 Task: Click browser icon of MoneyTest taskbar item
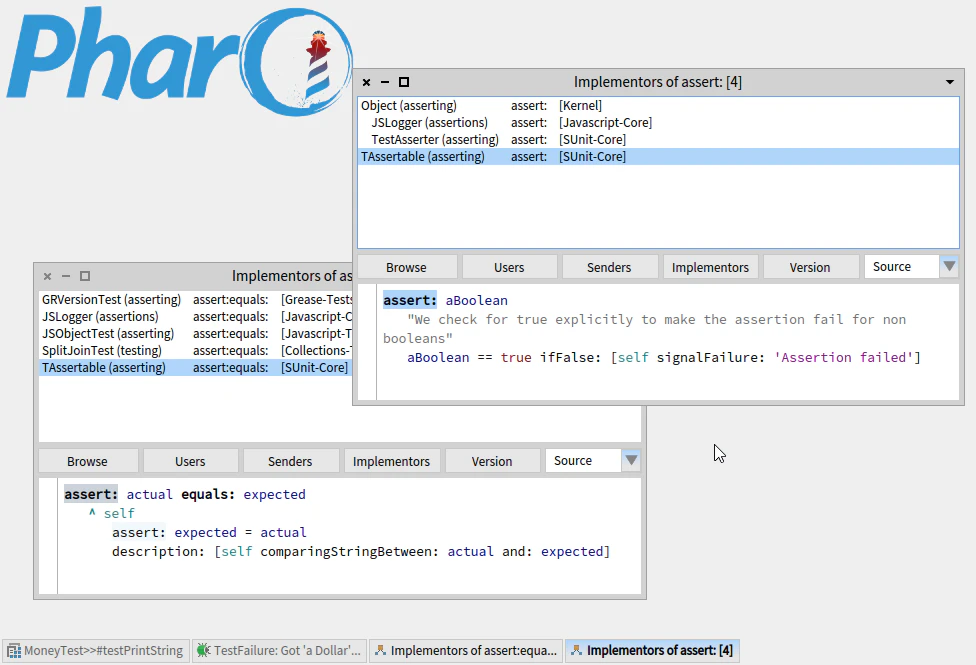click(x=14, y=651)
